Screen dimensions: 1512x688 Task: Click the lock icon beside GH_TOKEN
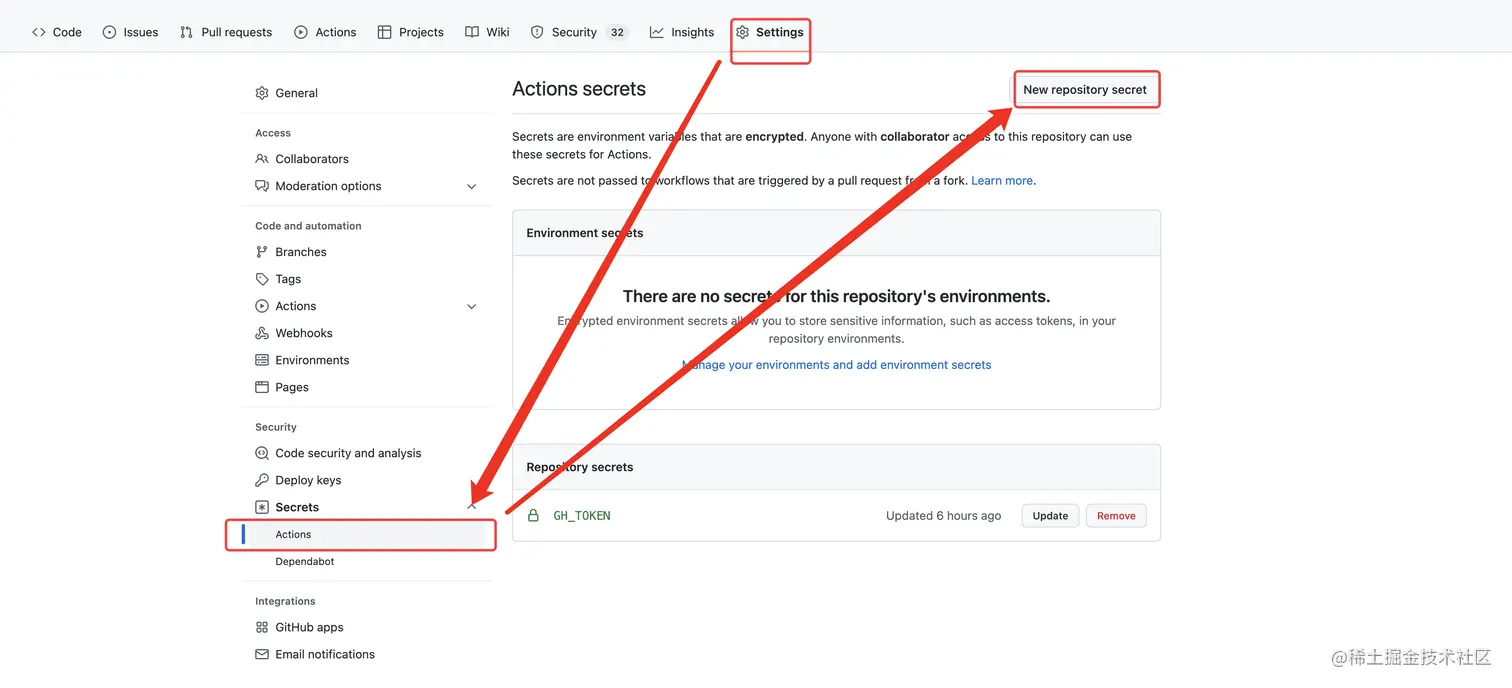coord(533,516)
